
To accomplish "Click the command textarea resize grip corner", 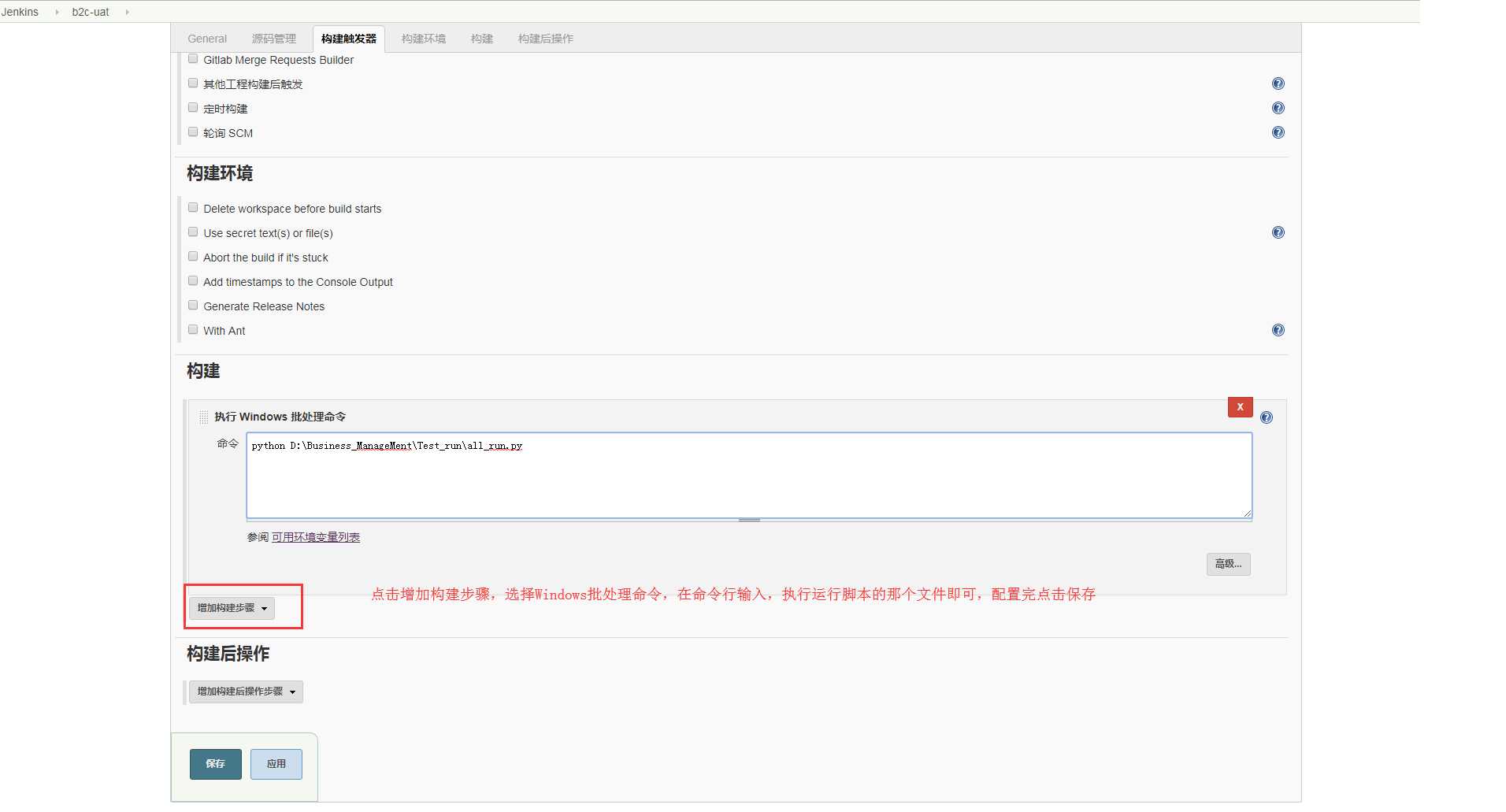I will 1248,514.
